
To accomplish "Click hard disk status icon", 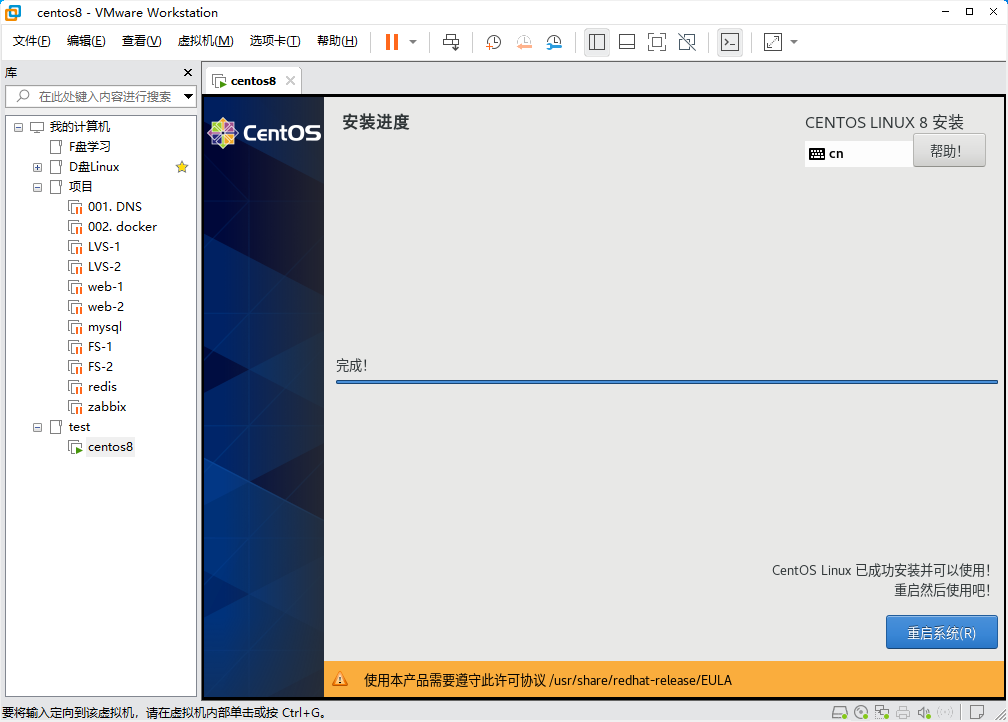I will coord(840,712).
